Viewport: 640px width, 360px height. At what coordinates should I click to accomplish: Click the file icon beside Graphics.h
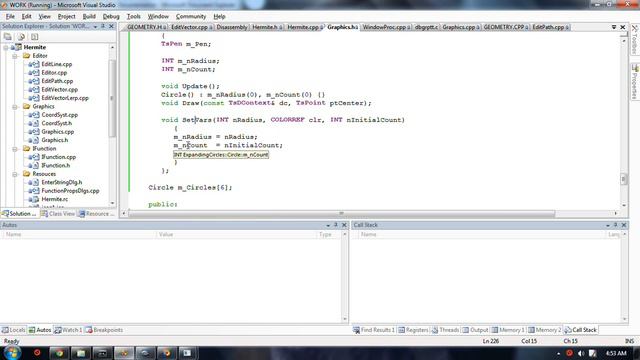coord(34,140)
